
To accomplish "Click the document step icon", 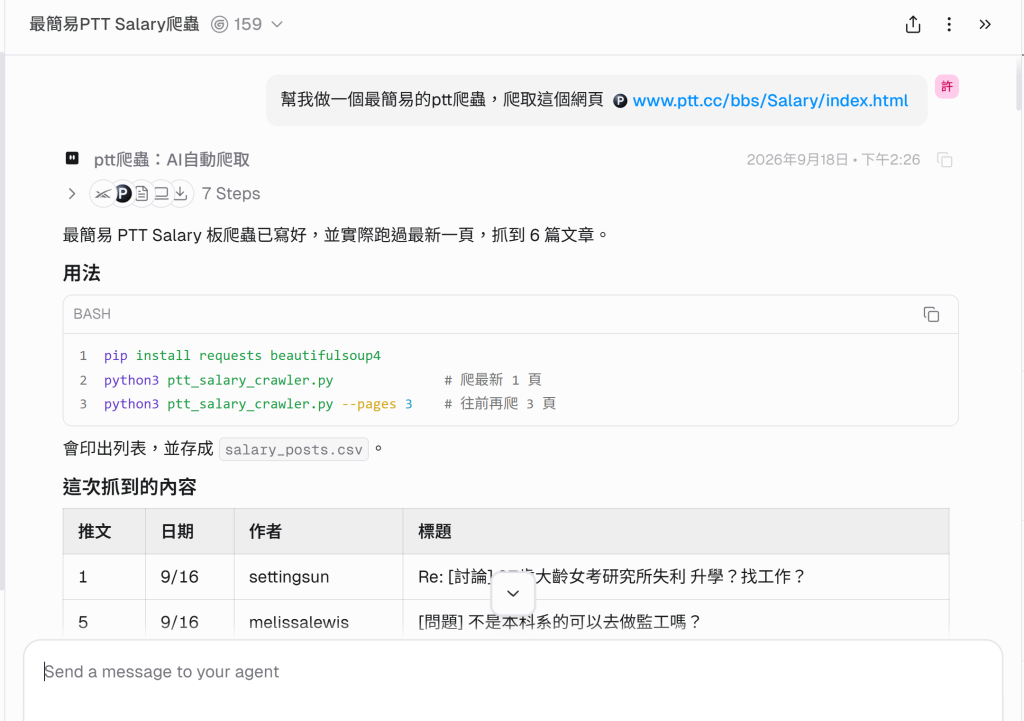I will point(142,194).
